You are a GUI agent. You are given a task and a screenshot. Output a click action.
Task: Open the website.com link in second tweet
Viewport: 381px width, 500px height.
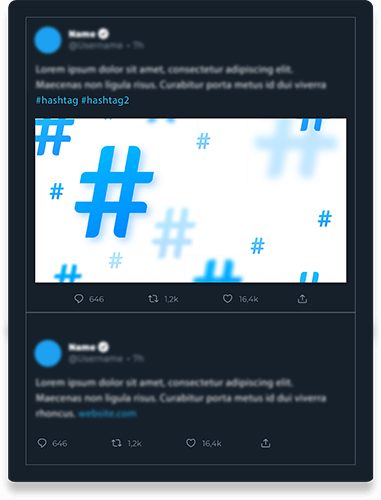point(107,414)
